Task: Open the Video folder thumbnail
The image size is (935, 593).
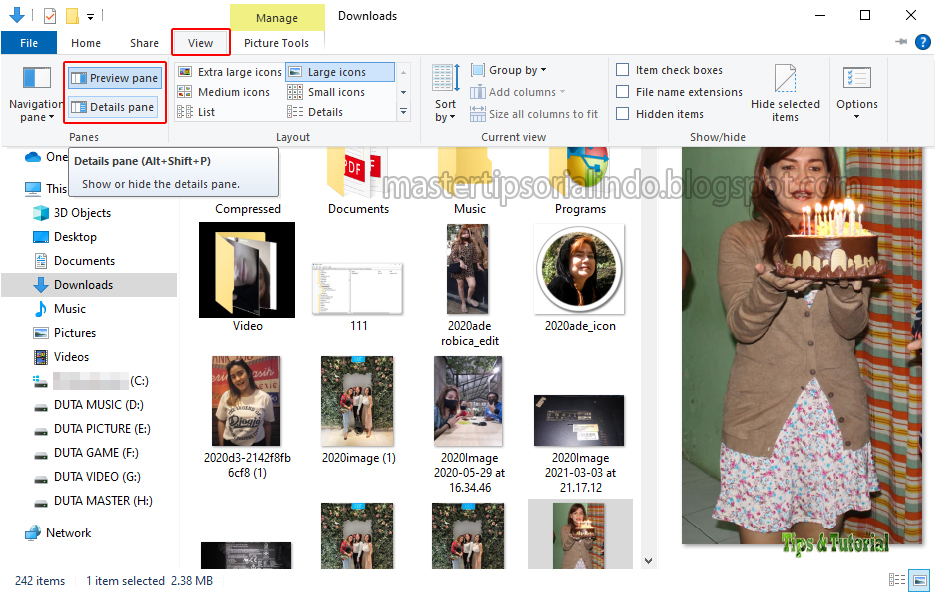Action: 246,270
